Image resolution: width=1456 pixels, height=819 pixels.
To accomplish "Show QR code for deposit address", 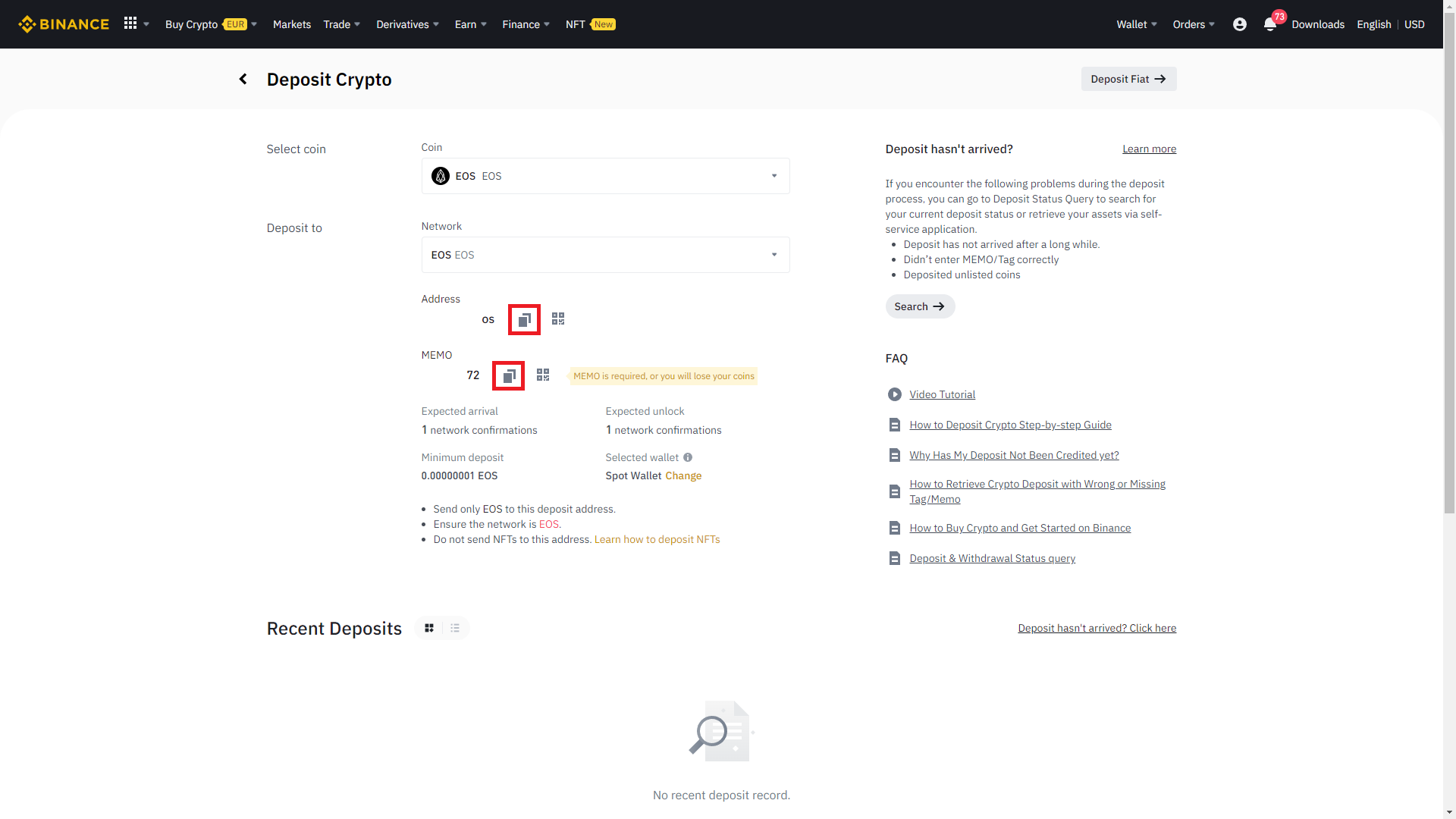I will (x=558, y=319).
